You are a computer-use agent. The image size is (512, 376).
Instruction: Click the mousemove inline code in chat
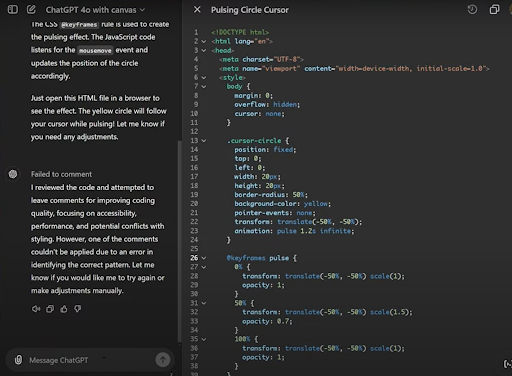(x=95, y=50)
